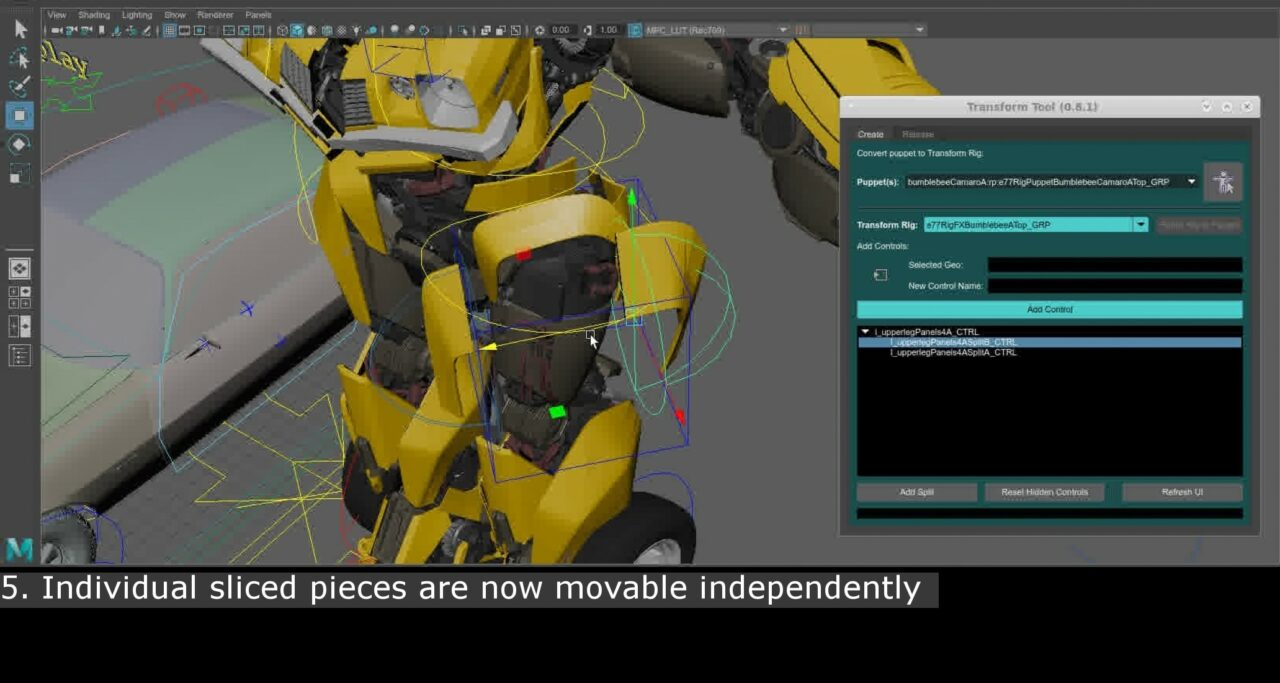Click the Reset Hidden Controls button
Screen dimensions: 1280x683
pos(1044,492)
